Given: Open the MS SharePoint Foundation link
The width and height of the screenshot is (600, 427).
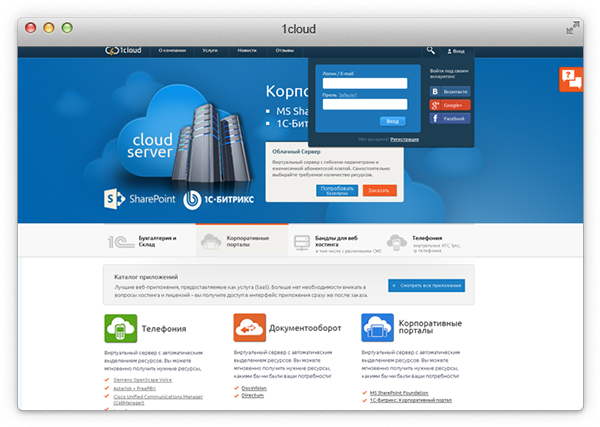Looking at the screenshot, I should (x=399, y=393).
